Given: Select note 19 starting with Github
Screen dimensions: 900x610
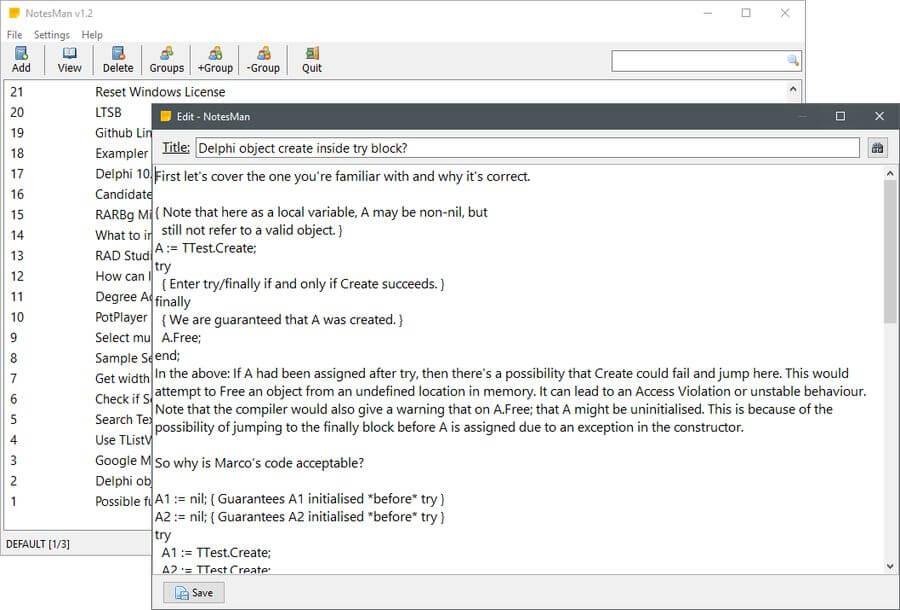Looking at the screenshot, I should tap(79, 133).
